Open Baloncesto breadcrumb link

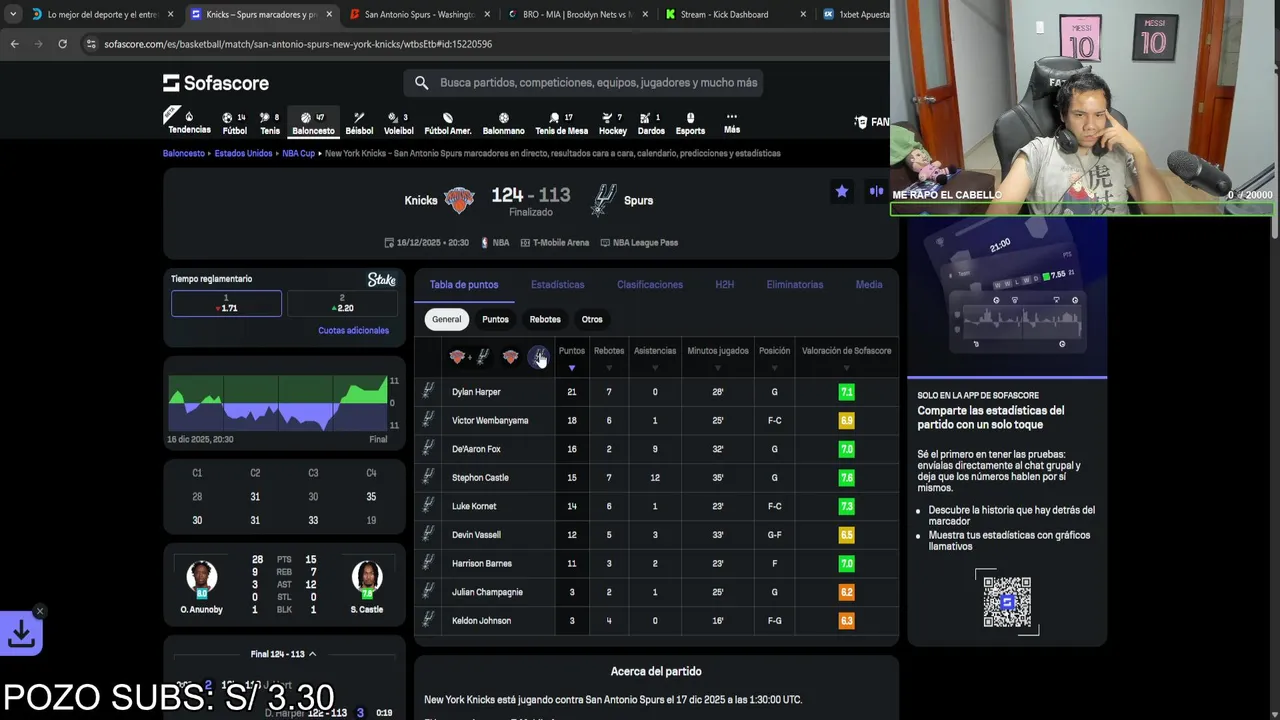184,153
